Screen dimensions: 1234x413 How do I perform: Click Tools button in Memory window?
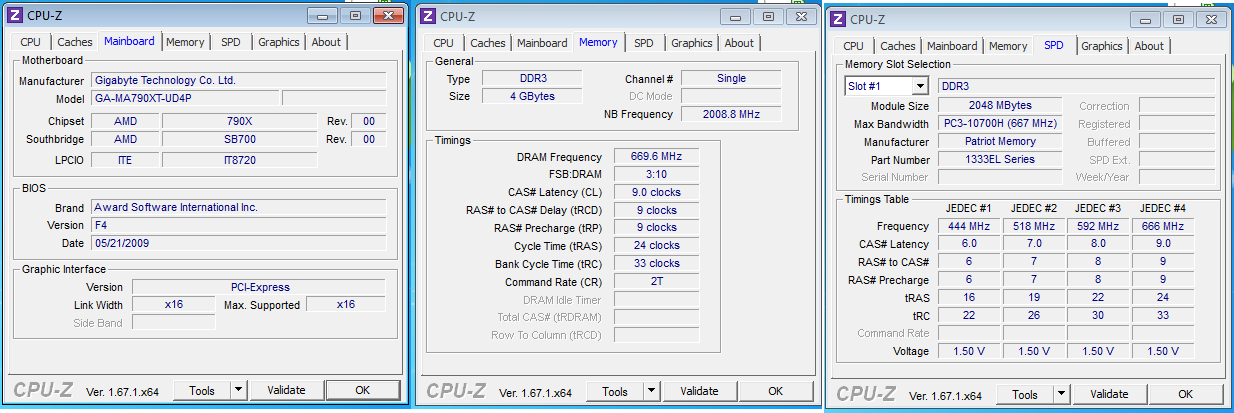pyautogui.click(x=615, y=391)
